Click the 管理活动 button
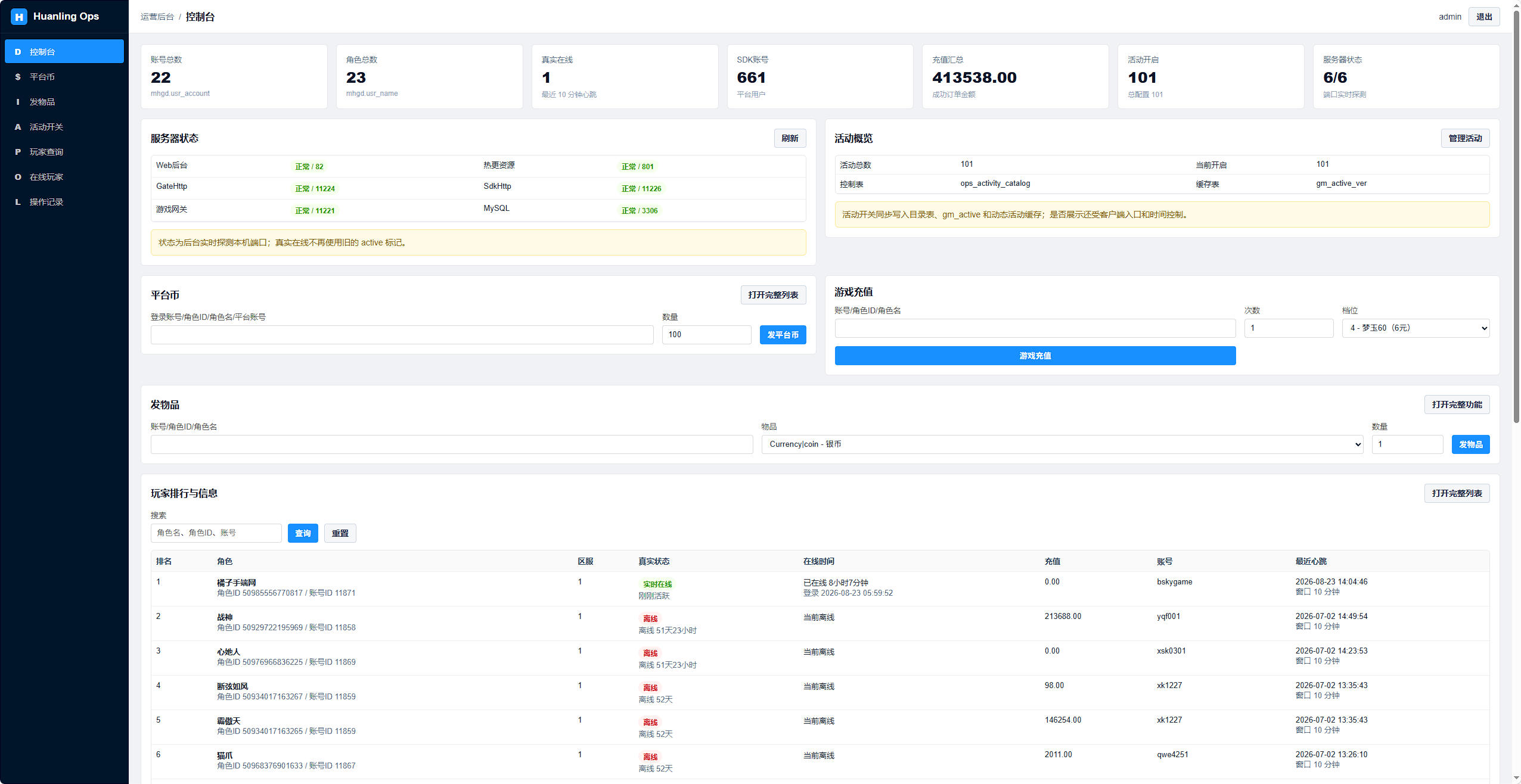The height and width of the screenshot is (784, 1521). [x=1465, y=138]
